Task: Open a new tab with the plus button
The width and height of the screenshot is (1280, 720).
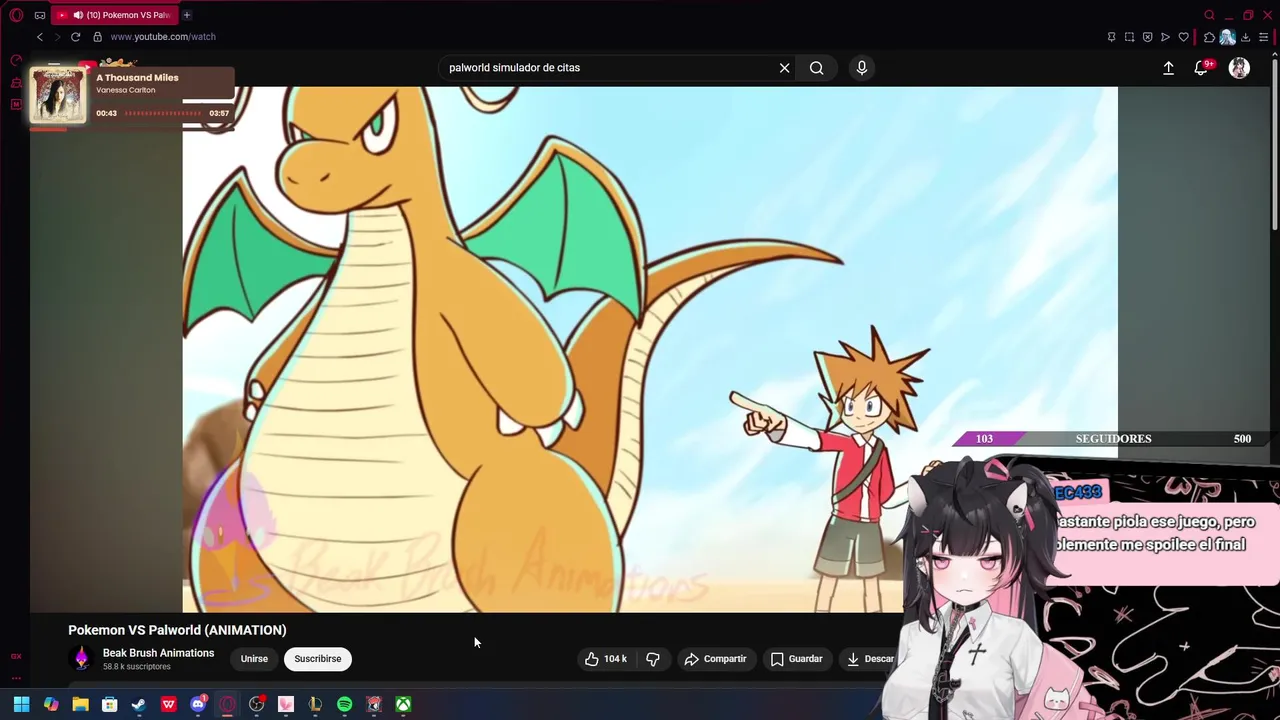Action: point(187,15)
